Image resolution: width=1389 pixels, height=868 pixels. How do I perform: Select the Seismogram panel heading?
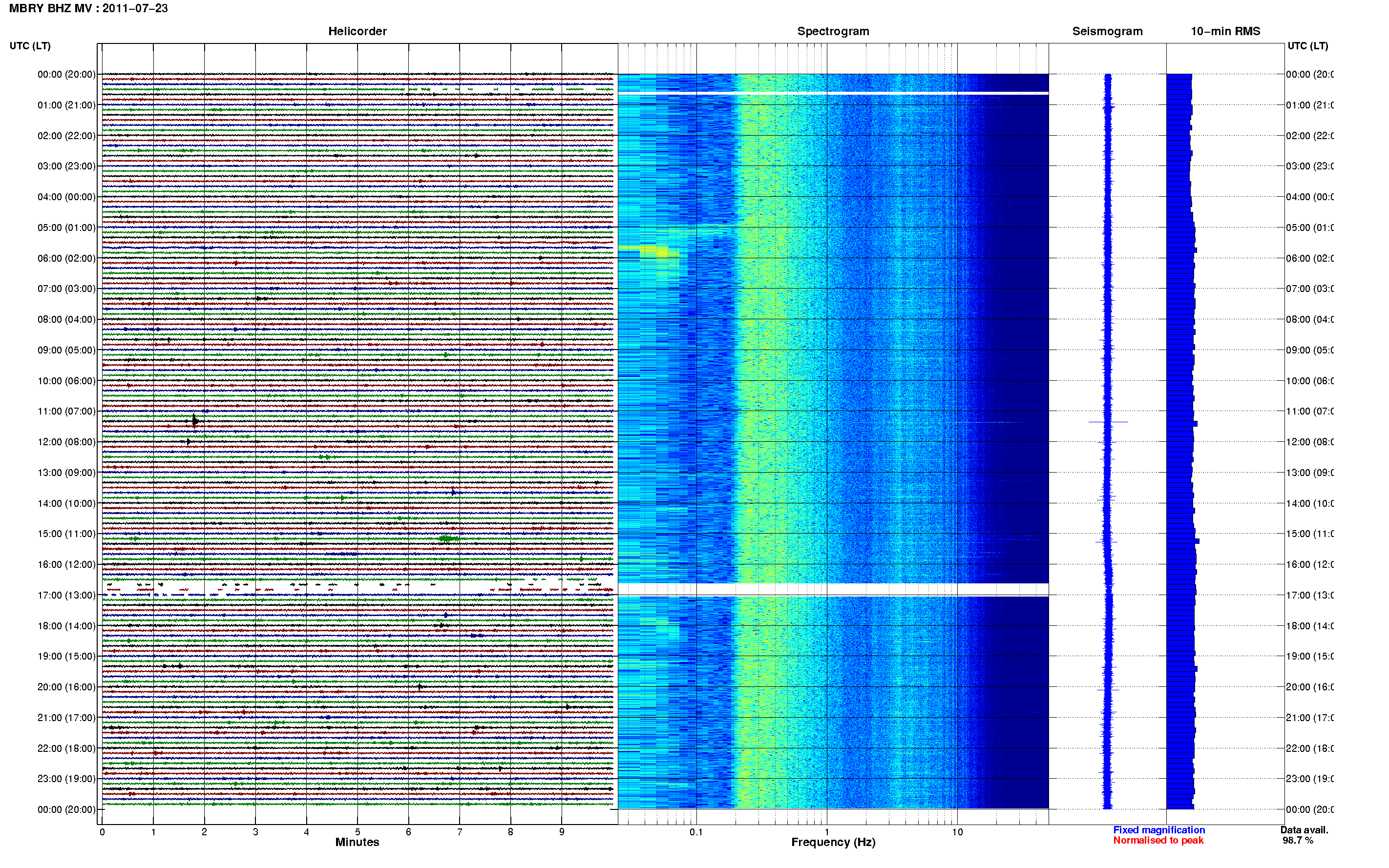click(x=1107, y=32)
